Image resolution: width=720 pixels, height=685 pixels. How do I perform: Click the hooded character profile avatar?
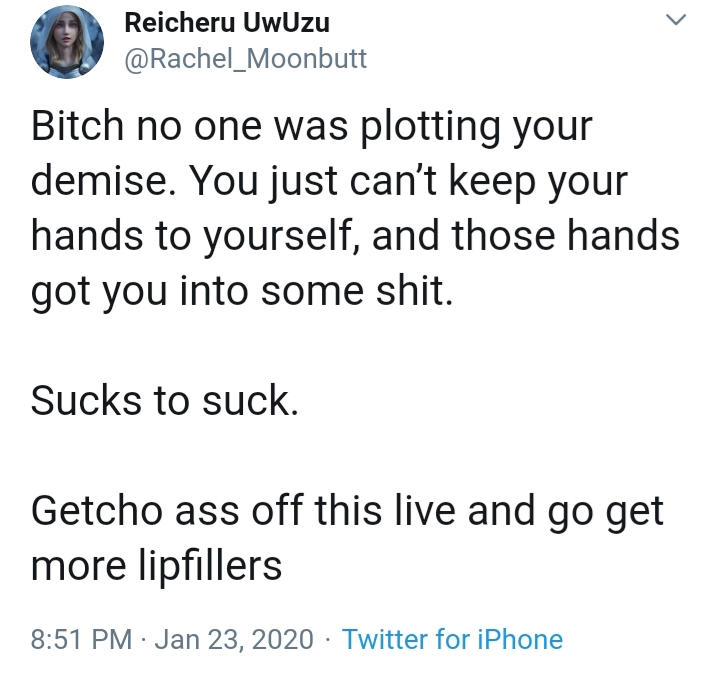click(x=67, y=42)
